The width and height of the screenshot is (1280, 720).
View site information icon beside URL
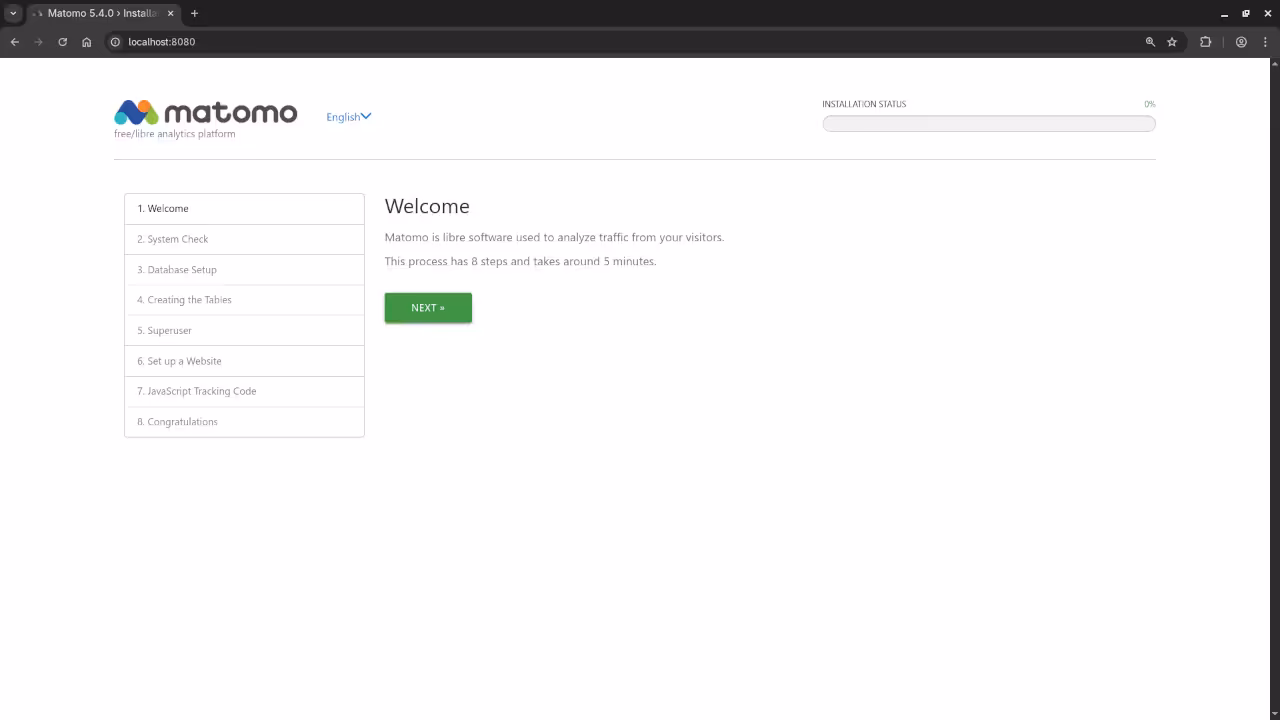(x=115, y=42)
